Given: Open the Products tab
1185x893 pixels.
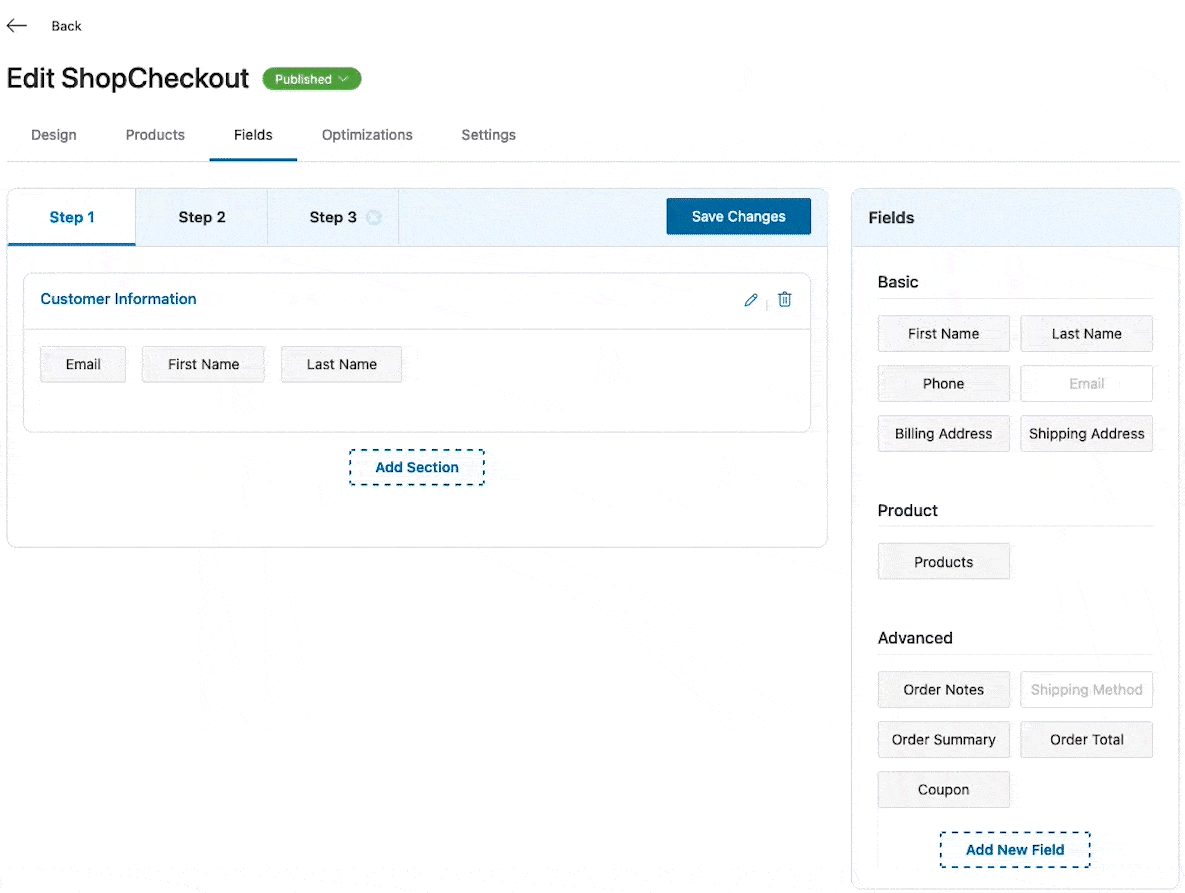Looking at the screenshot, I should (155, 134).
